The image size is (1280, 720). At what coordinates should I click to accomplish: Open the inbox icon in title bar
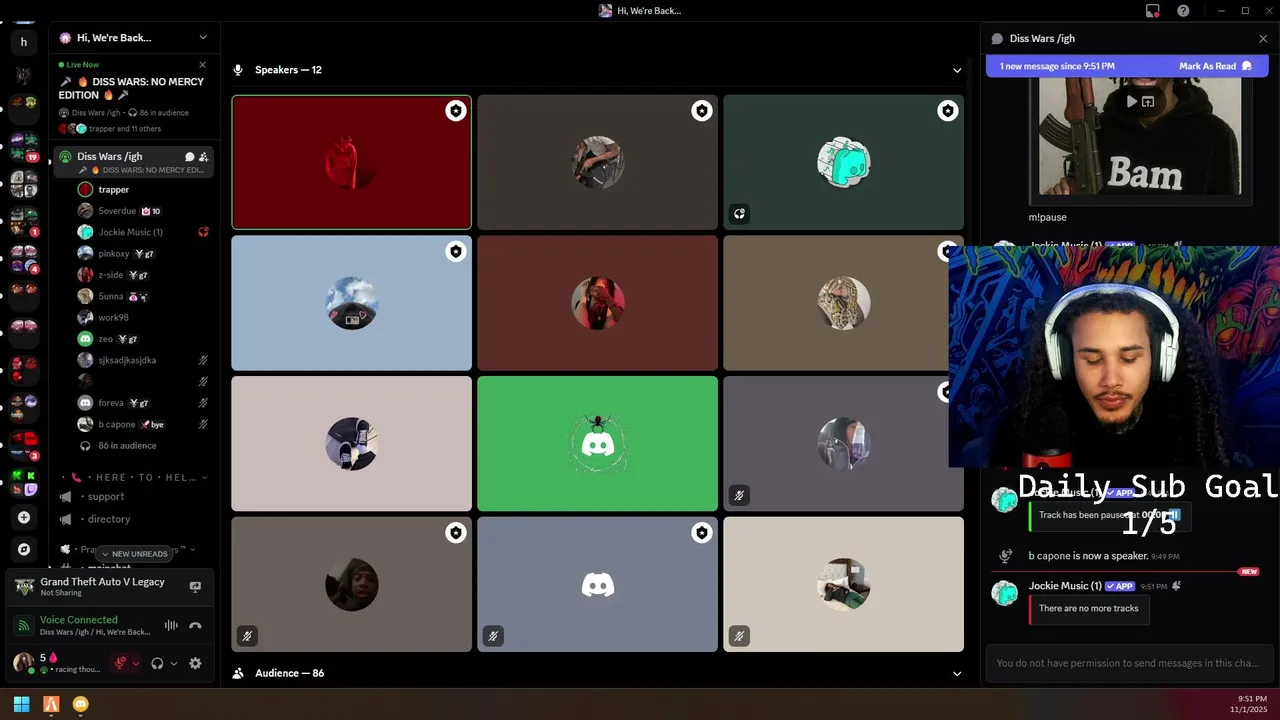(1153, 11)
